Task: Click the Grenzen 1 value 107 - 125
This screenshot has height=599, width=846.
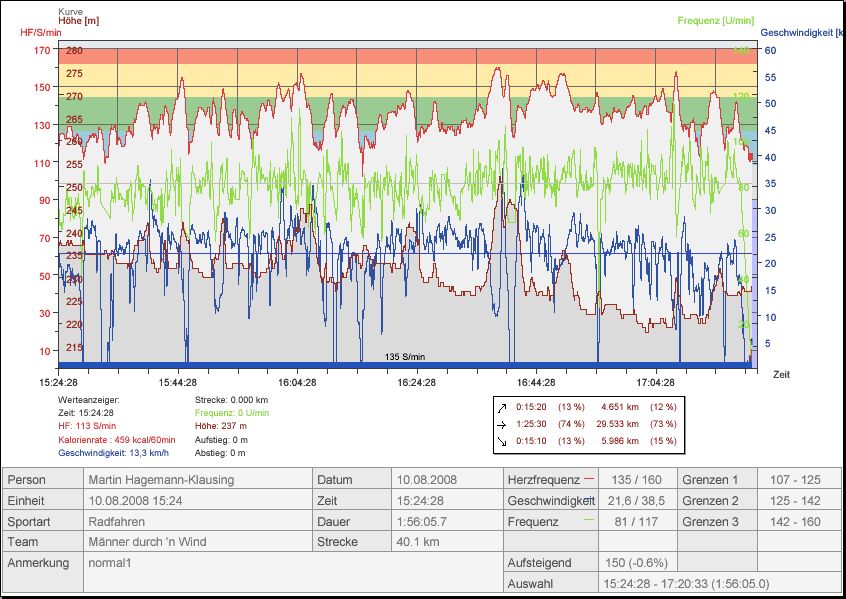Action: pos(797,479)
